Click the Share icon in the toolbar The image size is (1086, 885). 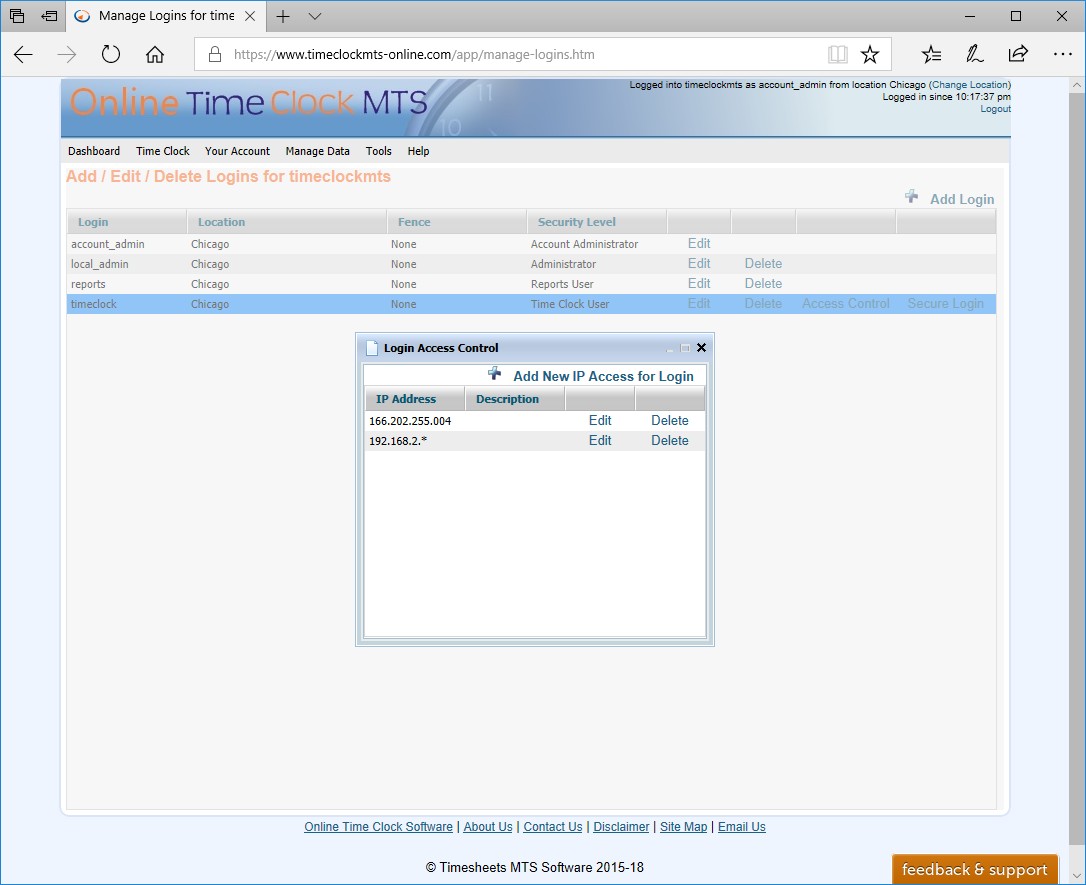pyautogui.click(x=1018, y=55)
